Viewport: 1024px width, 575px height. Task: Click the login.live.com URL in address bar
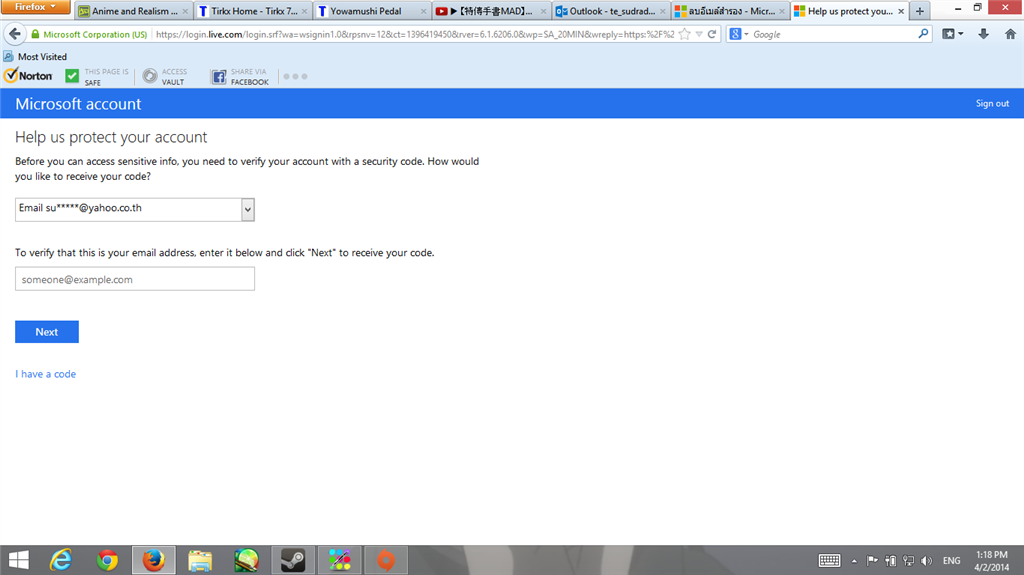(x=415, y=34)
